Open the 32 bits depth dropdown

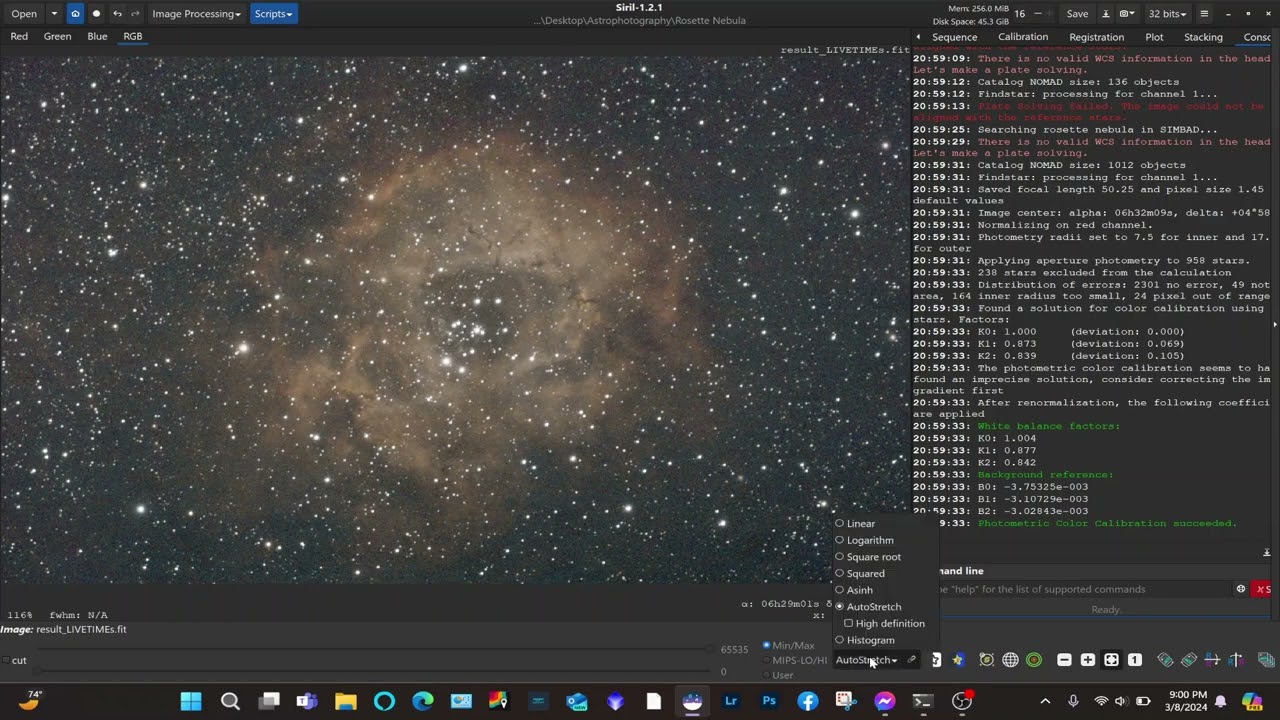[1167, 14]
